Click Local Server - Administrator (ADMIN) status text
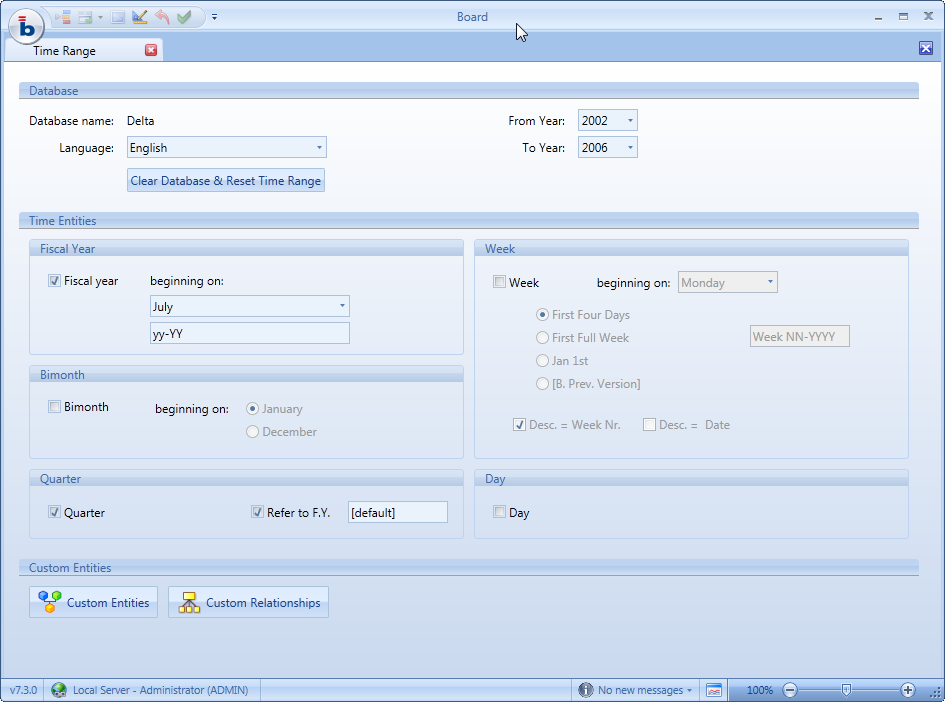Image resolution: width=945 pixels, height=702 pixels. [x=160, y=690]
